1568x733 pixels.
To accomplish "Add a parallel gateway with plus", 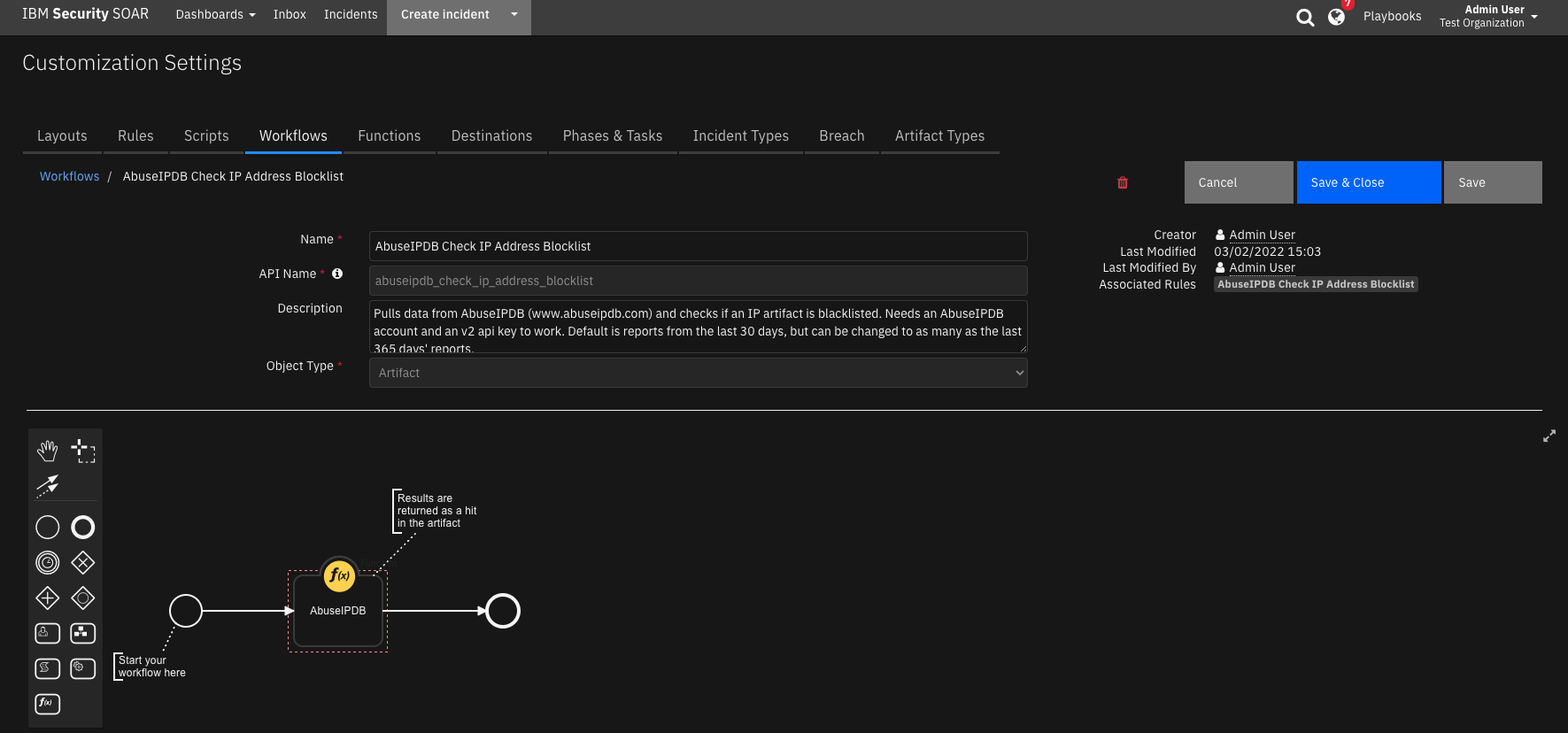I will tap(48, 598).
